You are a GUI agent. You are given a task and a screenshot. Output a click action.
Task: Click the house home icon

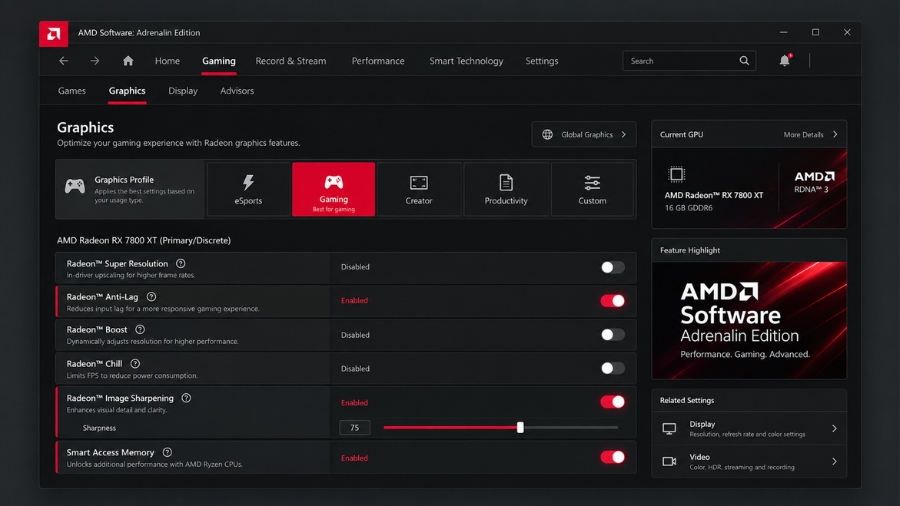[x=128, y=61]
